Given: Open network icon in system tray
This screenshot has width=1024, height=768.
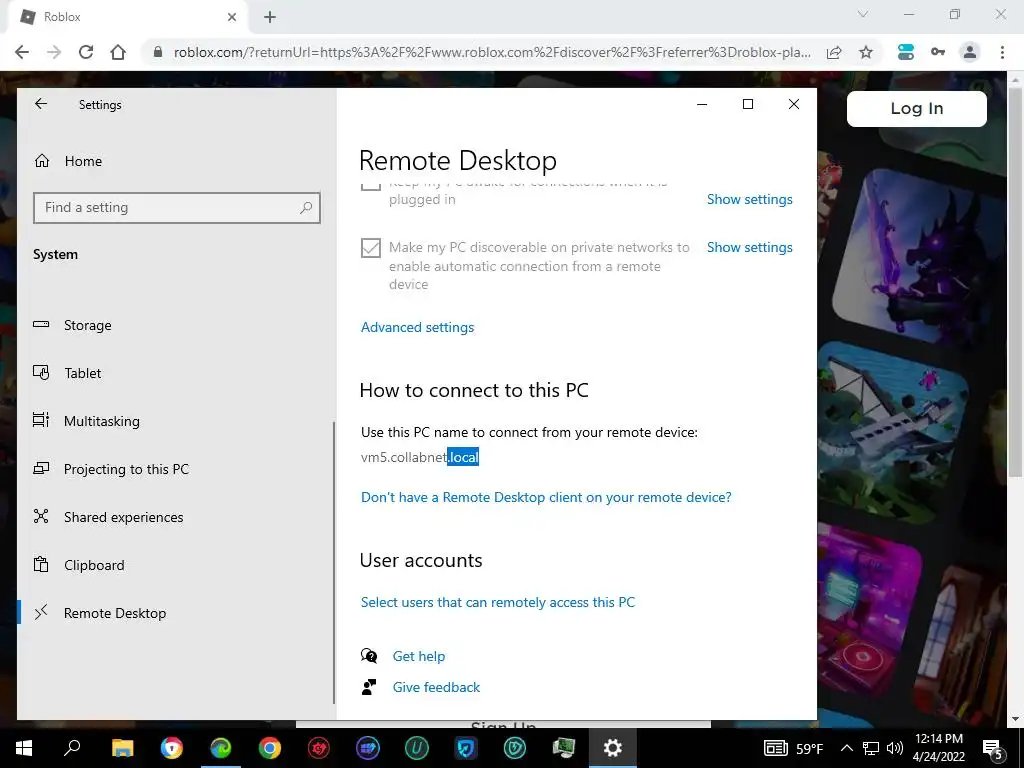Looking at the screenshot, I should pos(870,748).
